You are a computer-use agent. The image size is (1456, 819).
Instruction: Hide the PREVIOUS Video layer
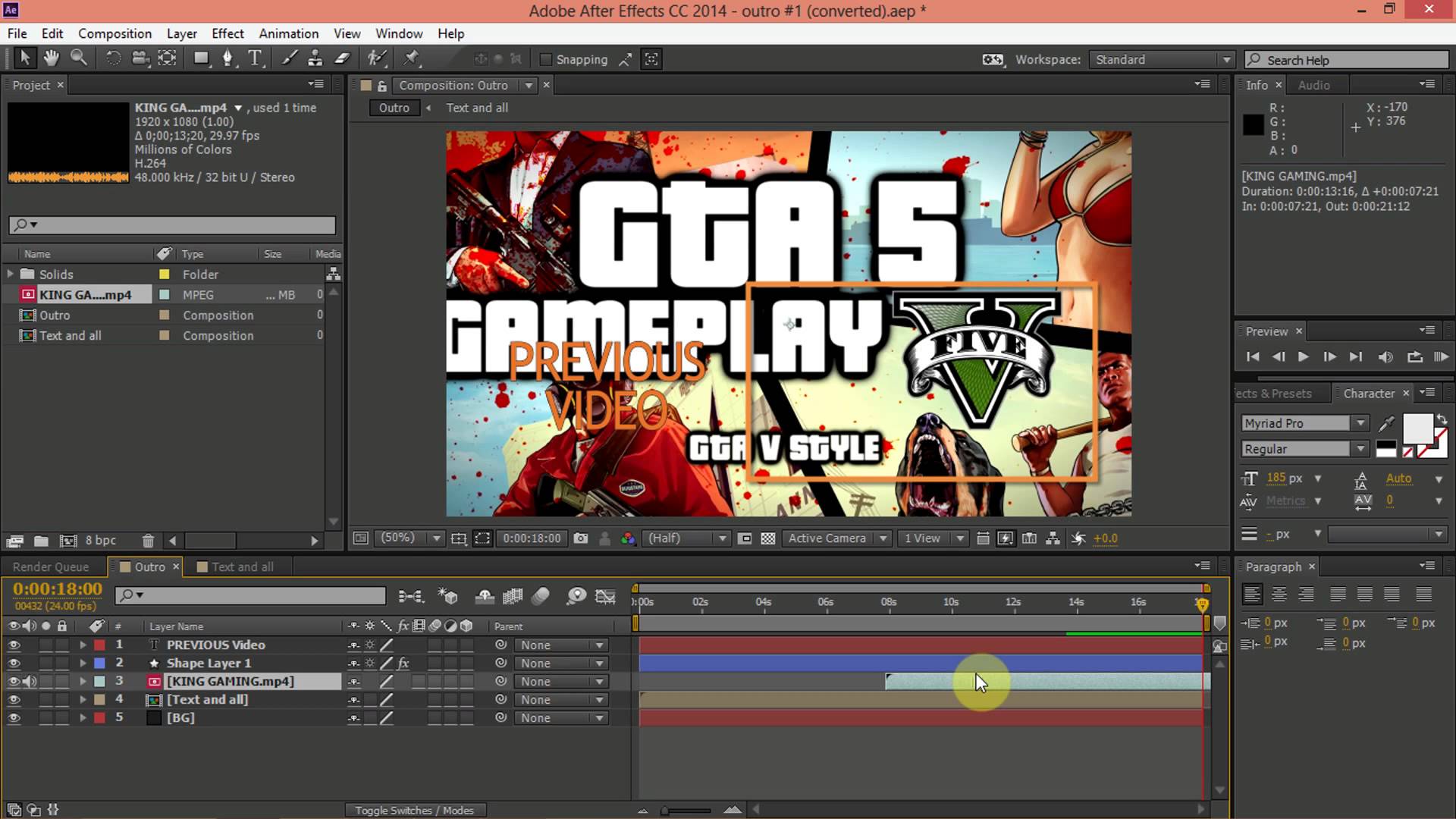point(14,645)
